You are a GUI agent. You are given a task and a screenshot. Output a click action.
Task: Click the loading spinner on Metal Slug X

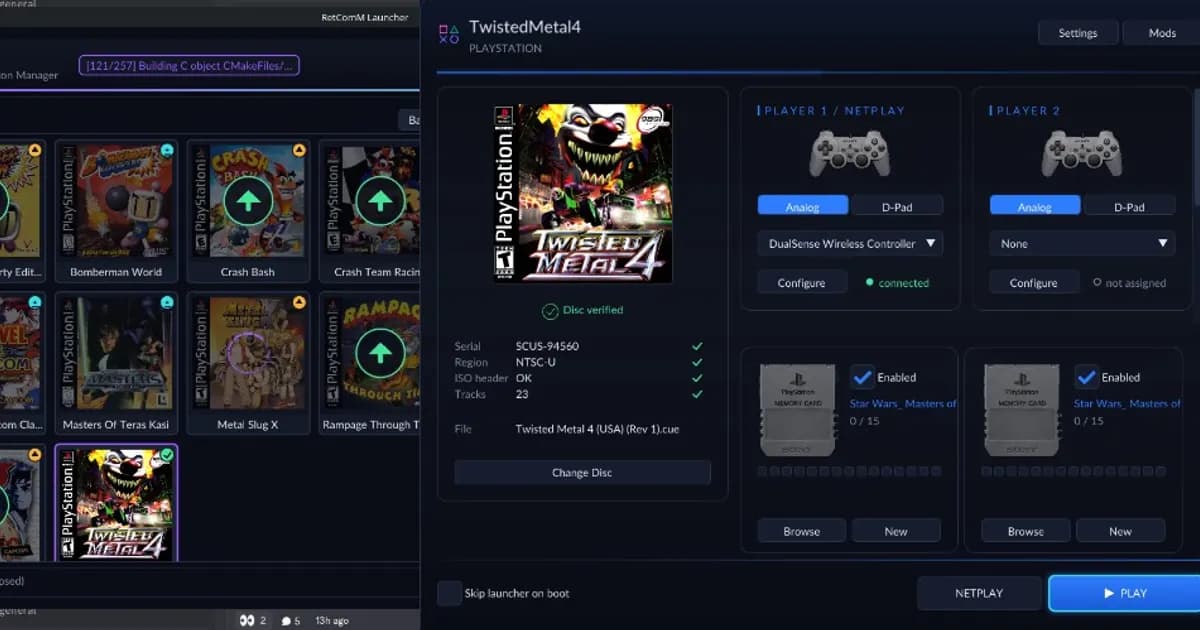click(247, 354)
